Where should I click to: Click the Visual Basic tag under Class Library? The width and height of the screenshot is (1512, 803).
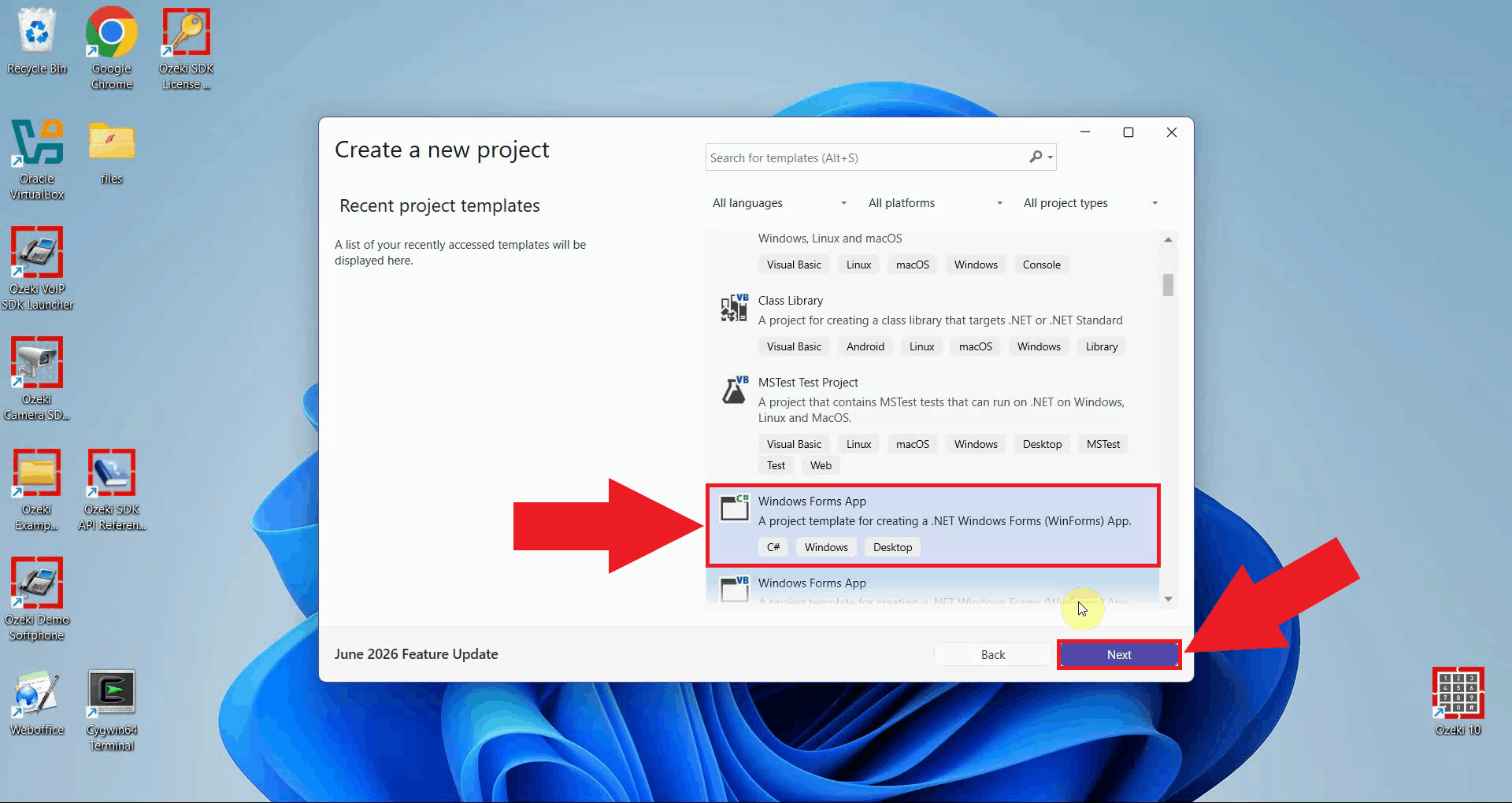[794, 346]
